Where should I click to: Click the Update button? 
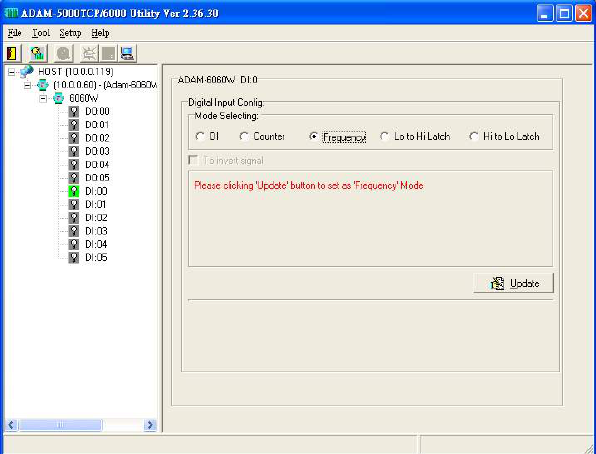click(514, 283)
